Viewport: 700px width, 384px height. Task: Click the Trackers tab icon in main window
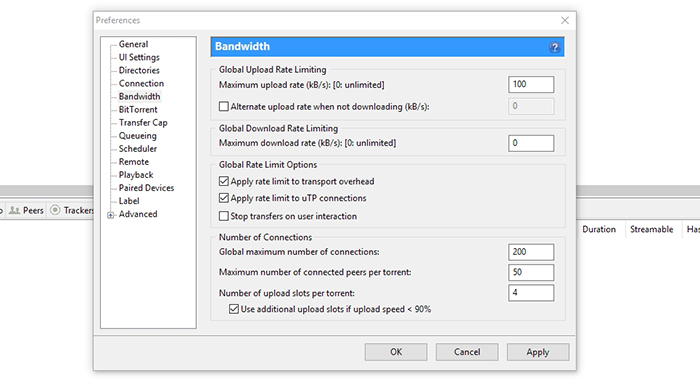coord(55,210)
